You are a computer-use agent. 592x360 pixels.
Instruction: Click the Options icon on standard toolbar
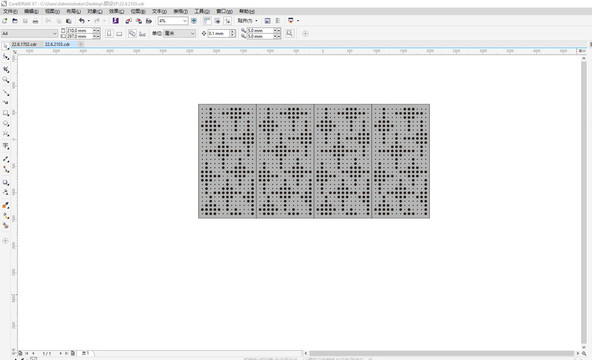[267, 21]
